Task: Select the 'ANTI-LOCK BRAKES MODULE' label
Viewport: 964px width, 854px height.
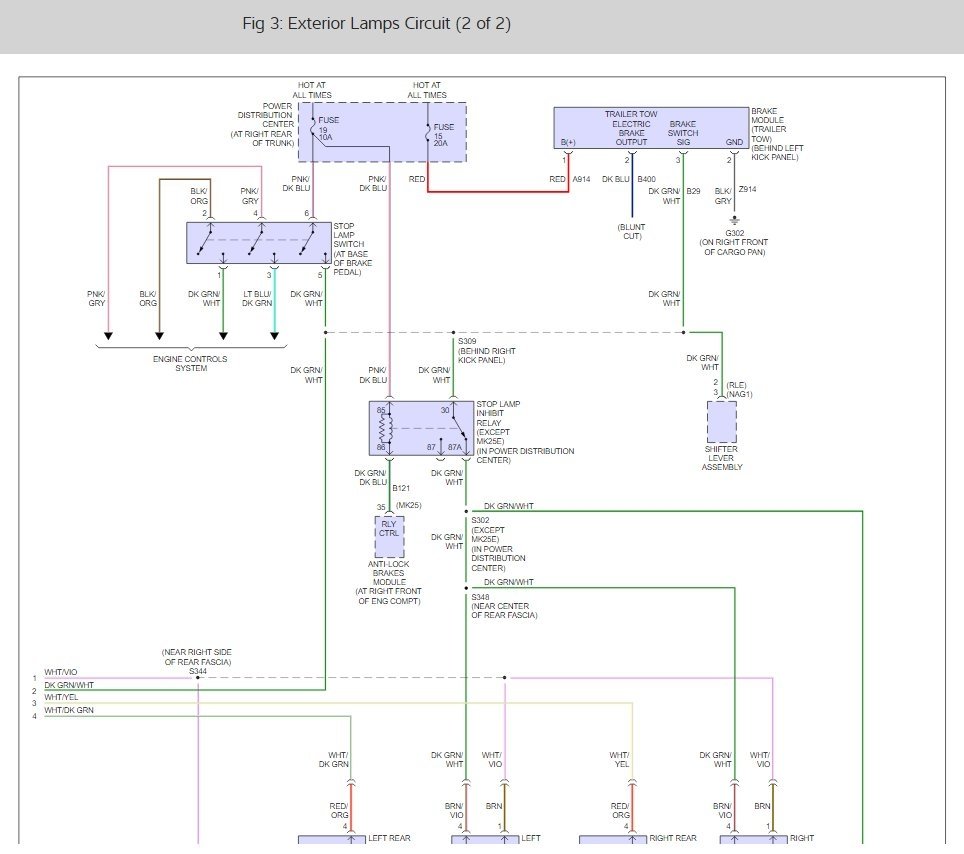Action: 389,573
